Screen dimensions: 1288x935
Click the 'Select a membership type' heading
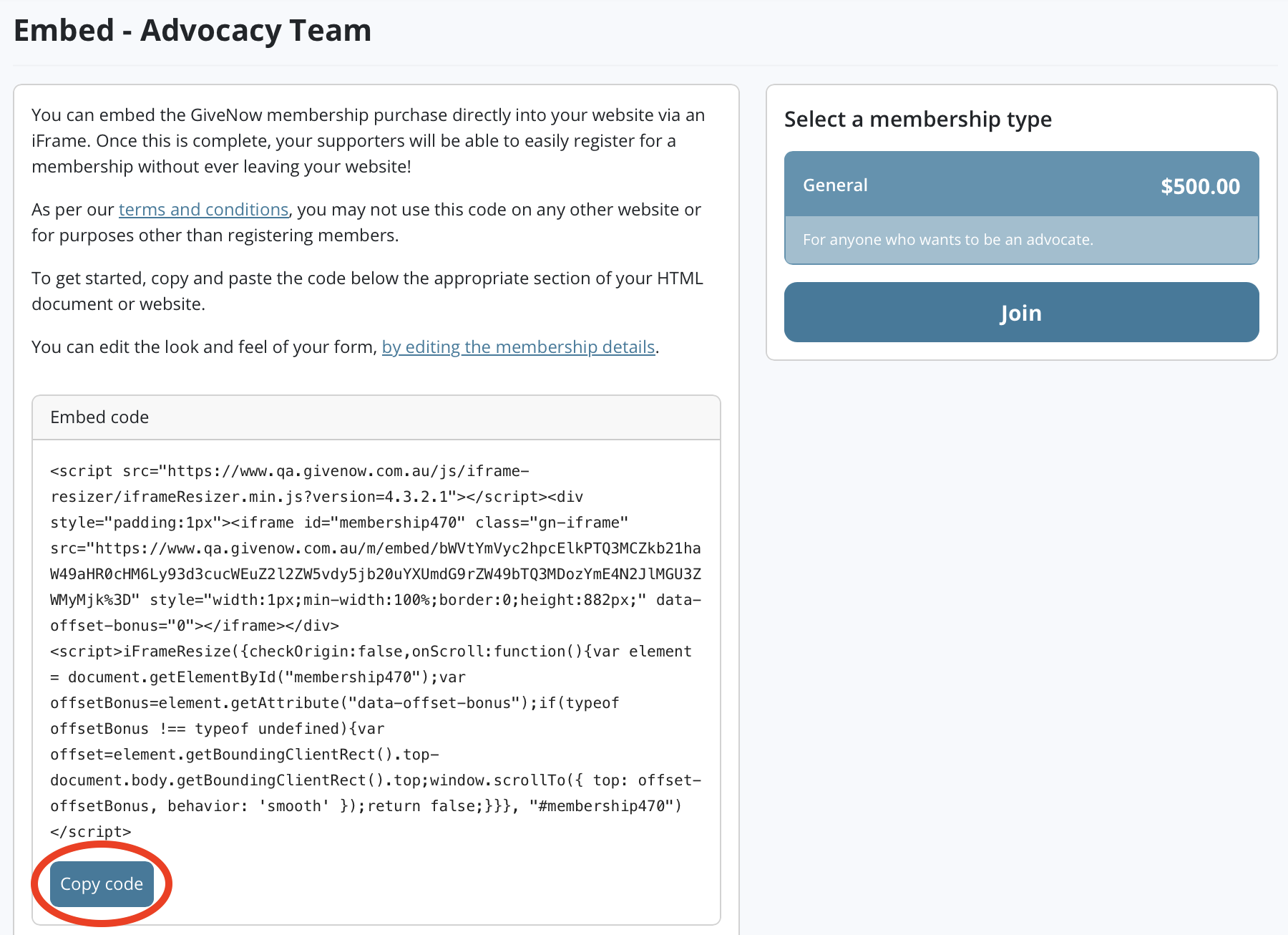click(918, 119)
